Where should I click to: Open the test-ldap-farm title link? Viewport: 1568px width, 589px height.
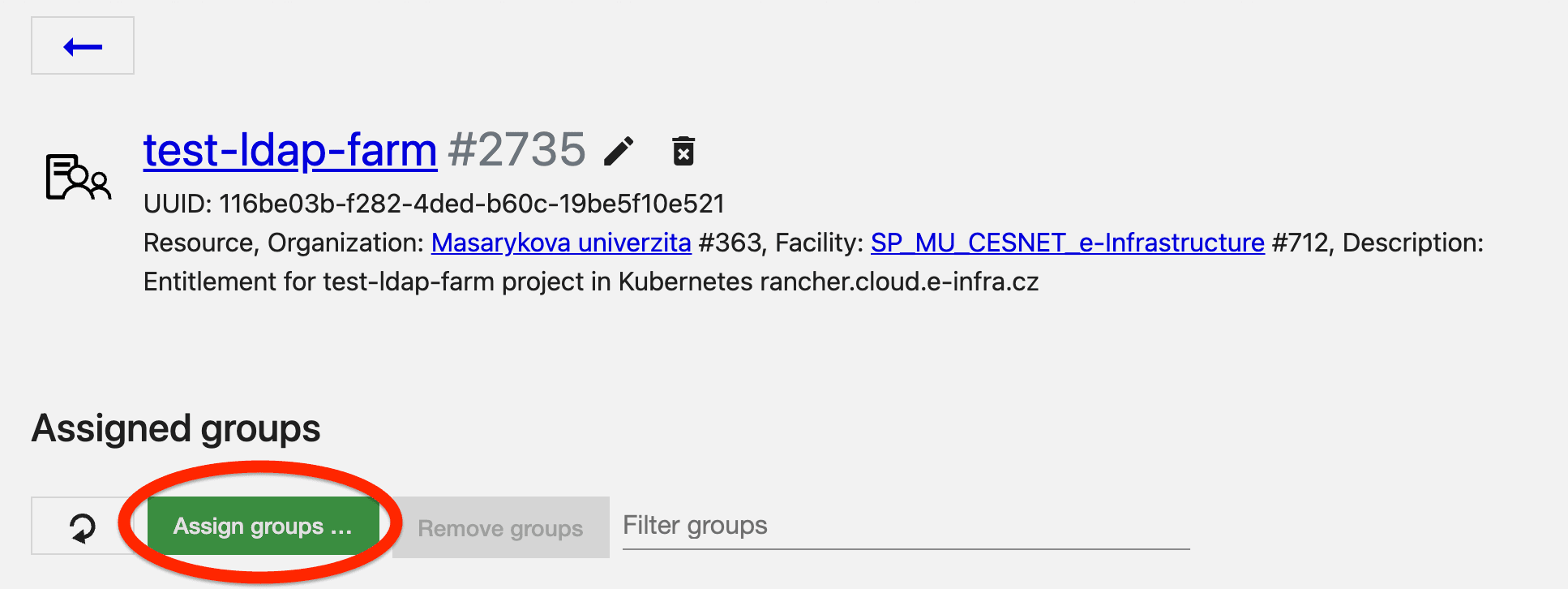290,150
